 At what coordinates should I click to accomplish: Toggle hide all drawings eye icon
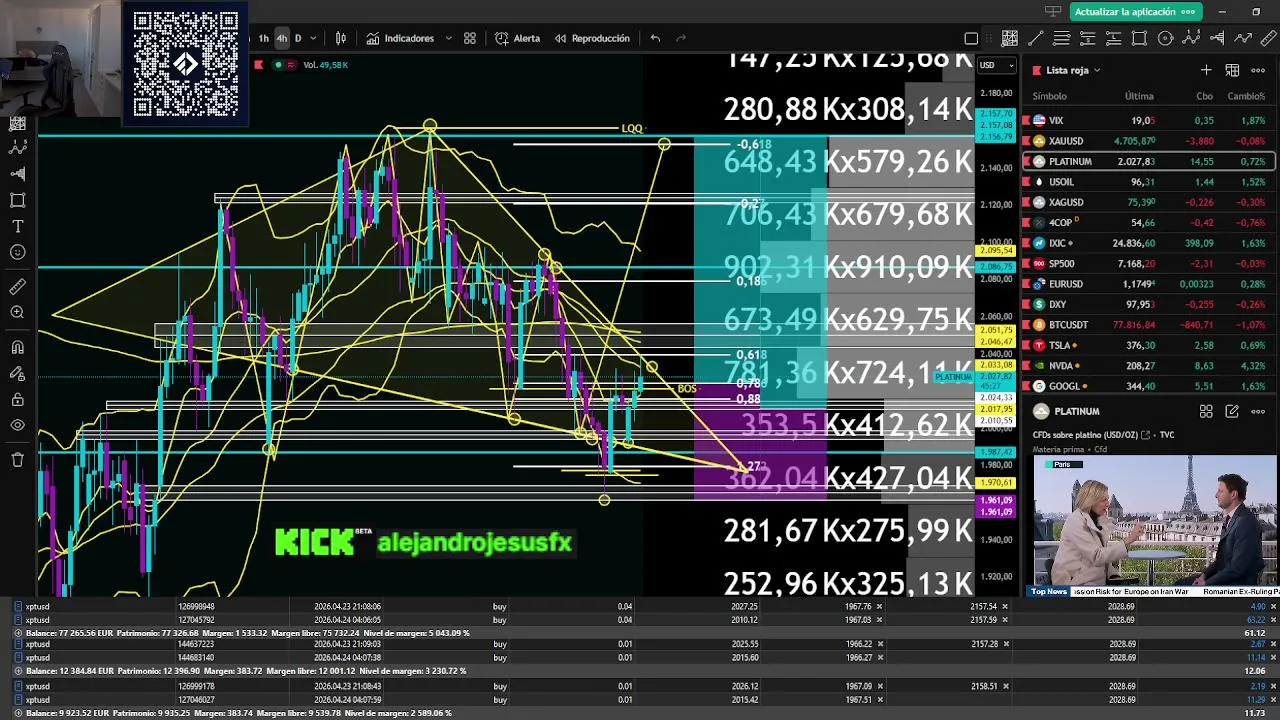[17, 426]
